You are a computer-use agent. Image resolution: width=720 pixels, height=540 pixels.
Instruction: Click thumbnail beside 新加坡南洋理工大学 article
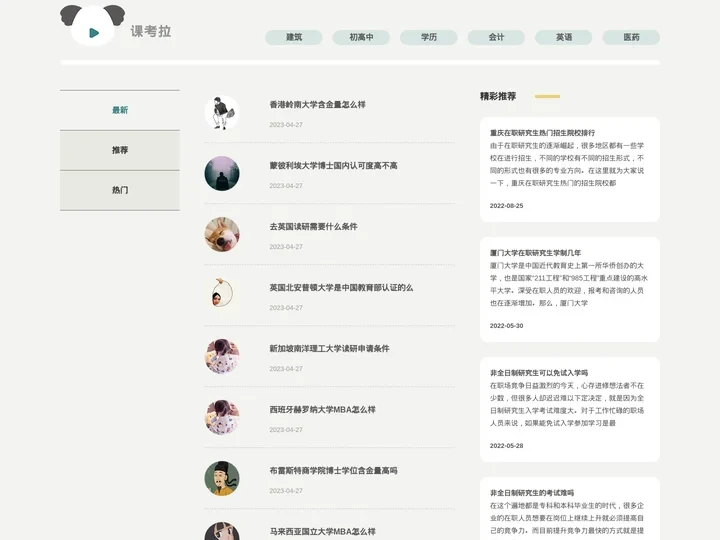pyautogui.click(x=222, y=357)
